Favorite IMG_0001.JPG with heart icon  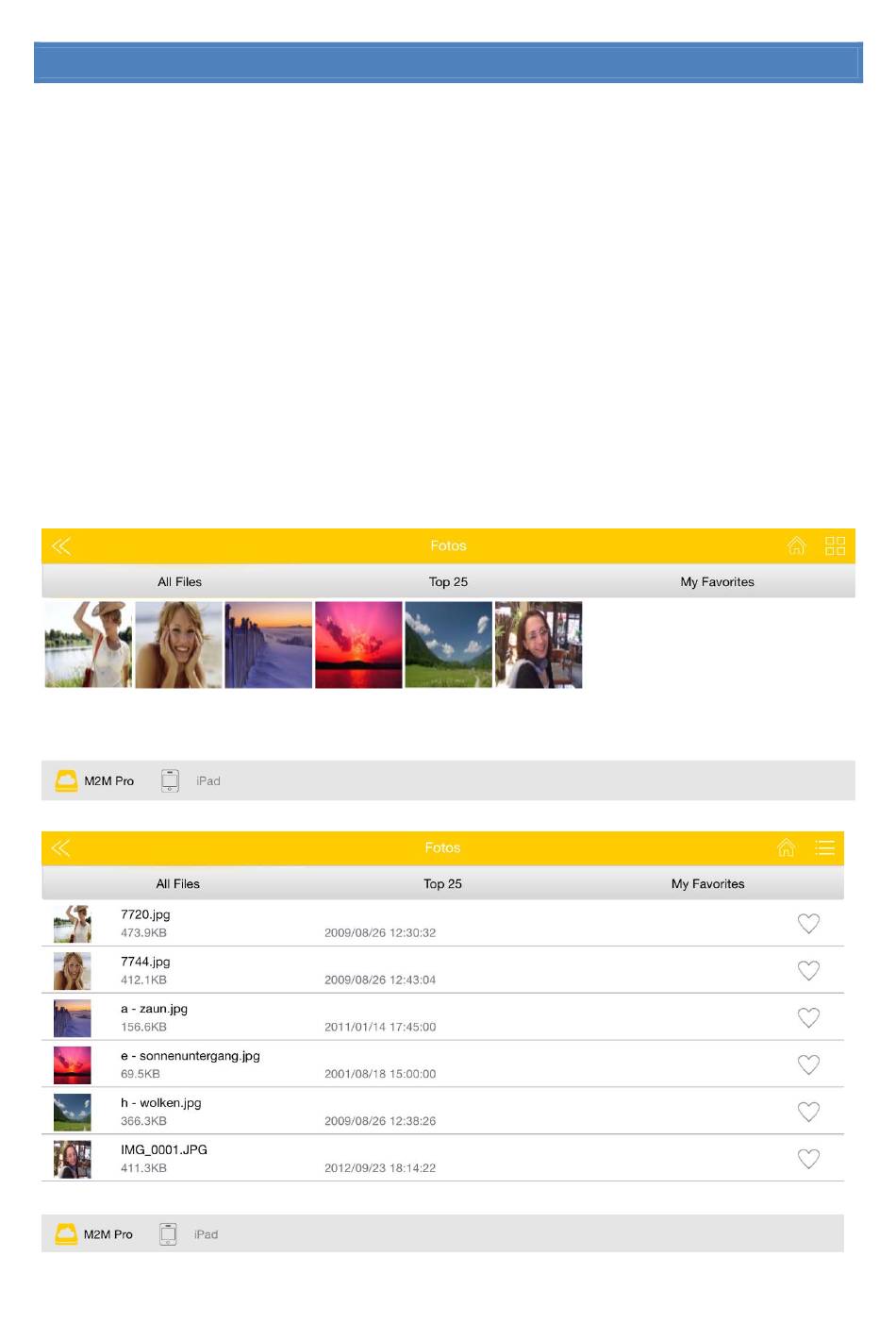pos(808,1159)
